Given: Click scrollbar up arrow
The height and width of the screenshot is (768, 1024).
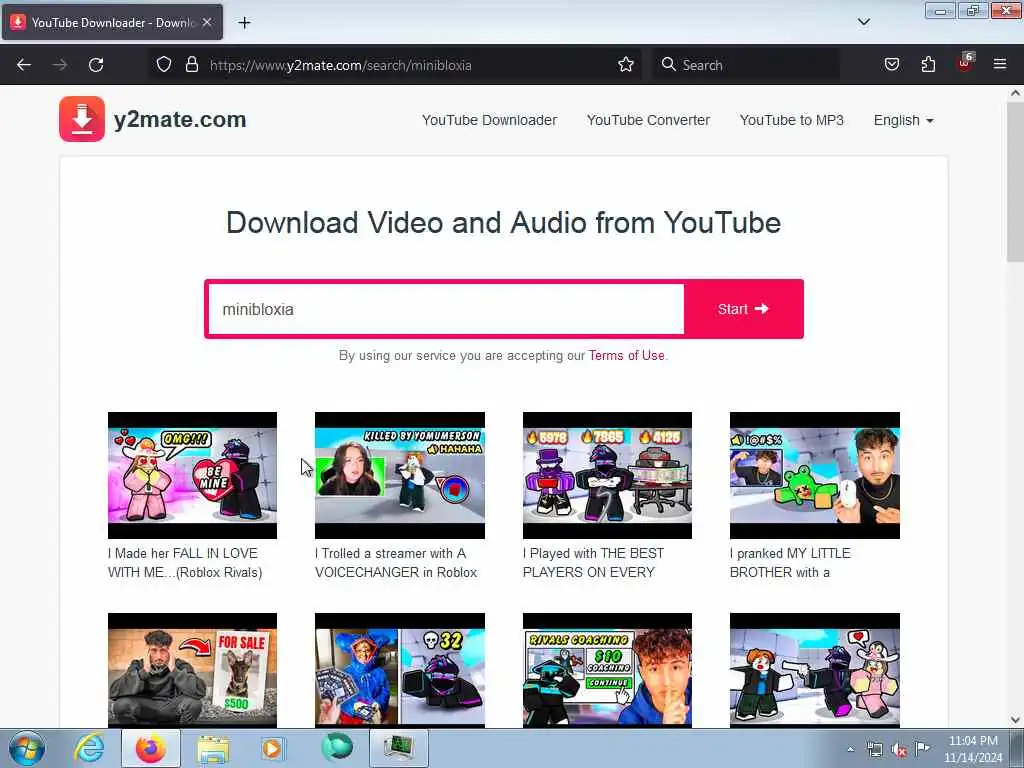Looking at the screenshot, I should pyautogui.click(x=1015, y=93).
